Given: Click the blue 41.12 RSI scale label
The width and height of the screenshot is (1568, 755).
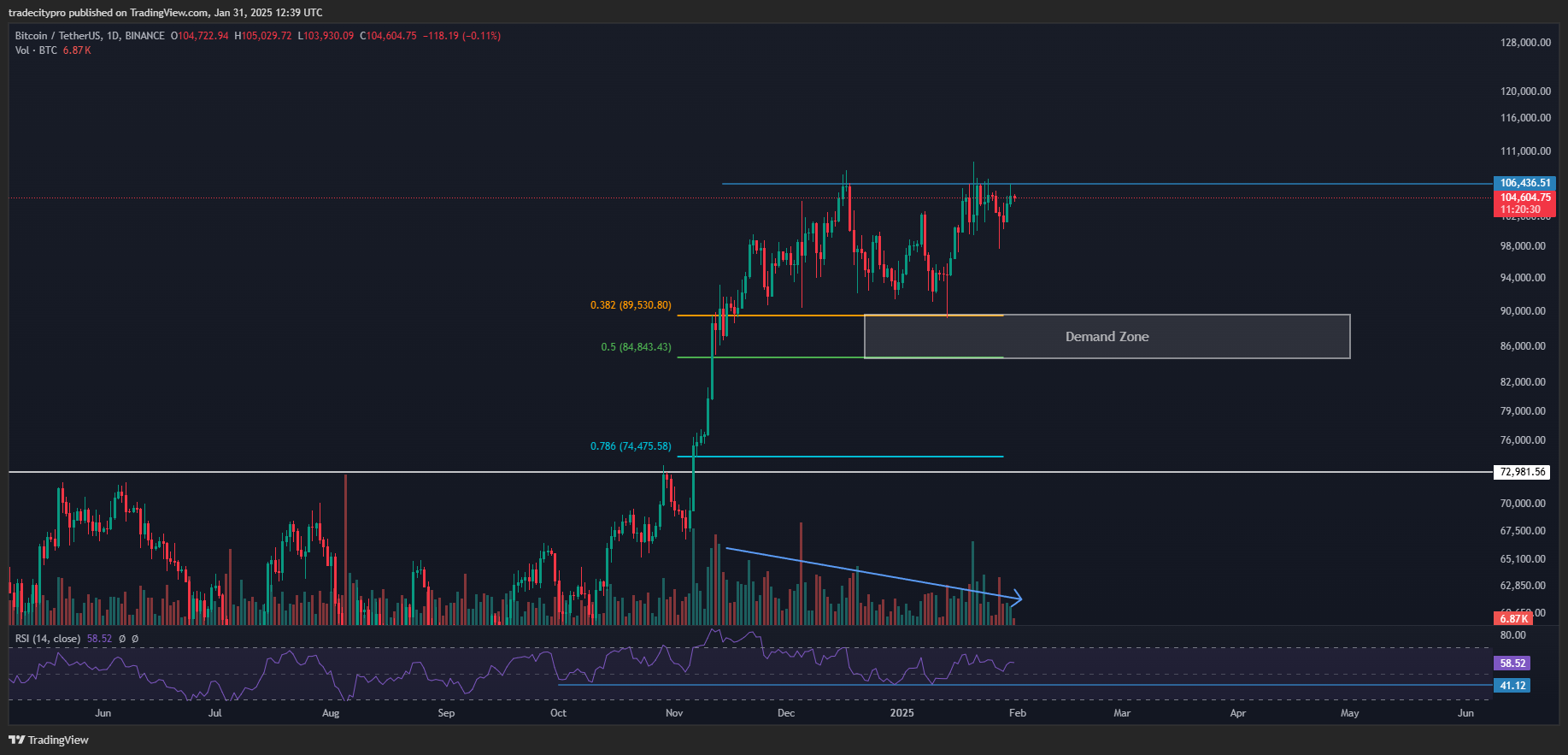Looking at the screenshot, I should pos(1512,686).
